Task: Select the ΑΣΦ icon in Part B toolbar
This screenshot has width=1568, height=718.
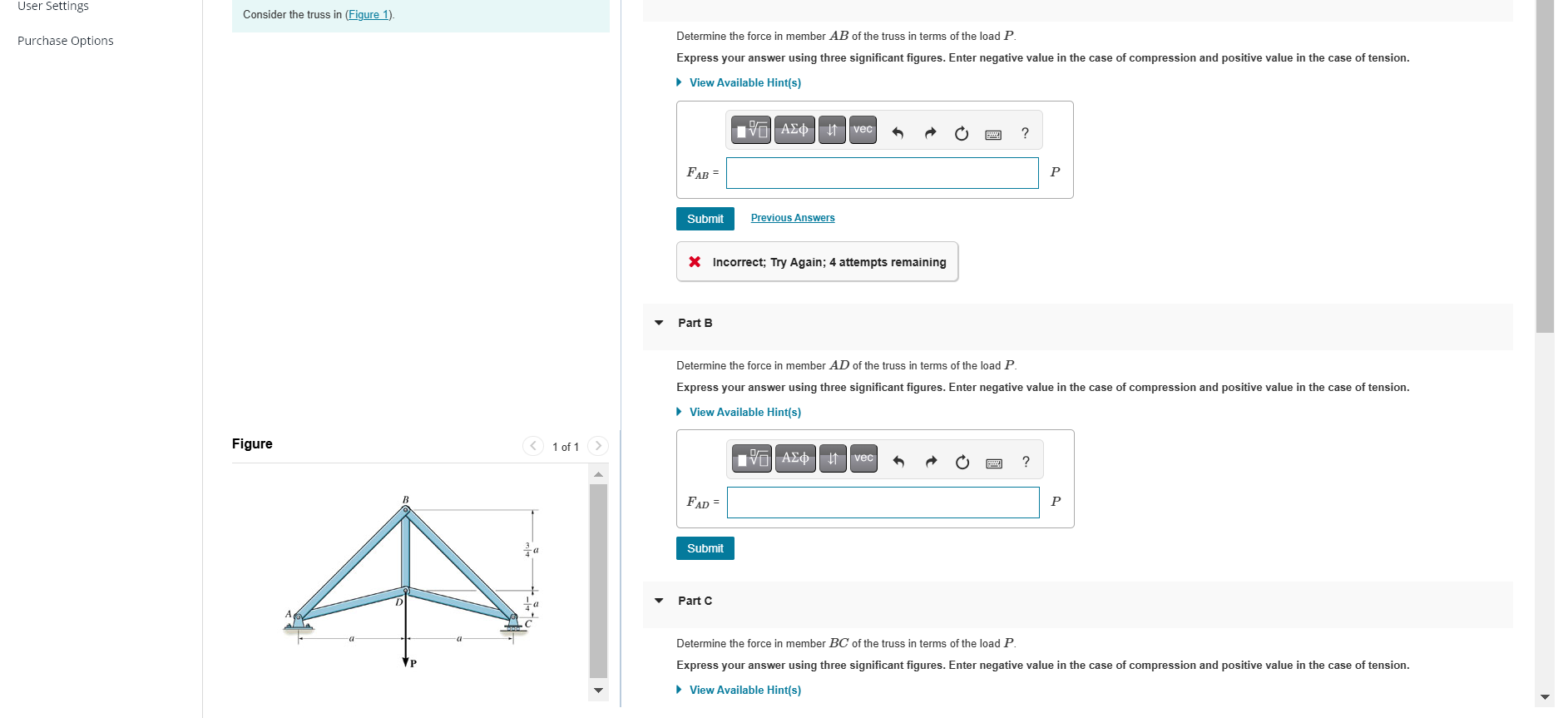Action: (794, 458)
